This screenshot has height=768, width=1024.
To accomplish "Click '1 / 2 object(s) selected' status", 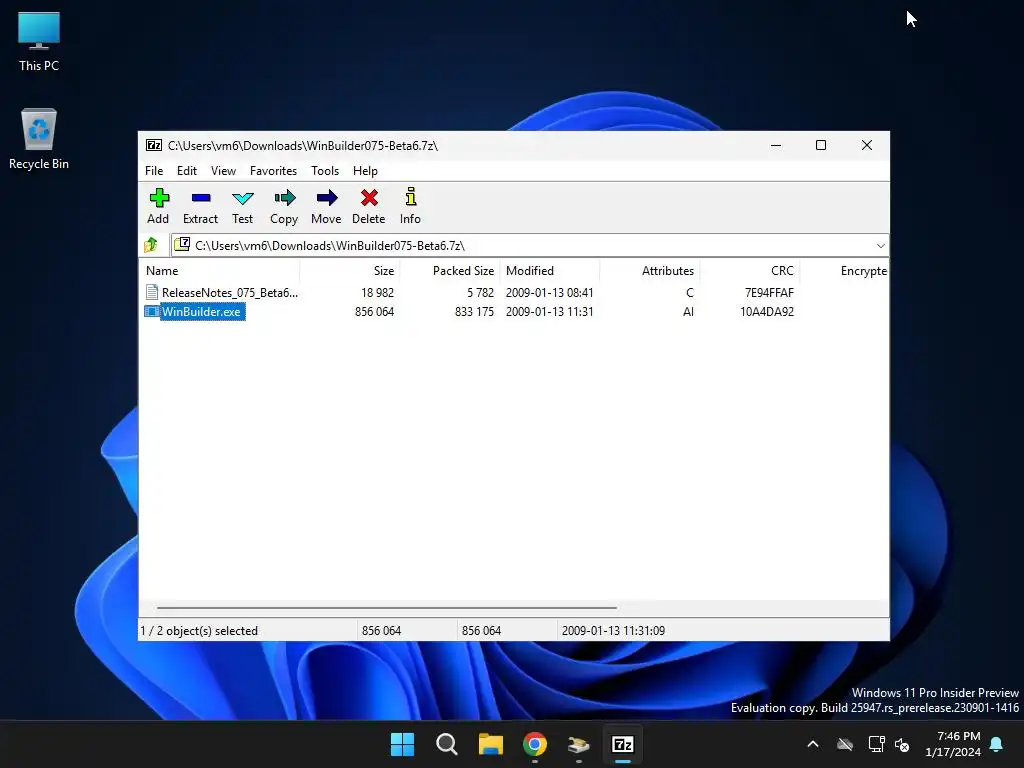I will coord(199,631).
